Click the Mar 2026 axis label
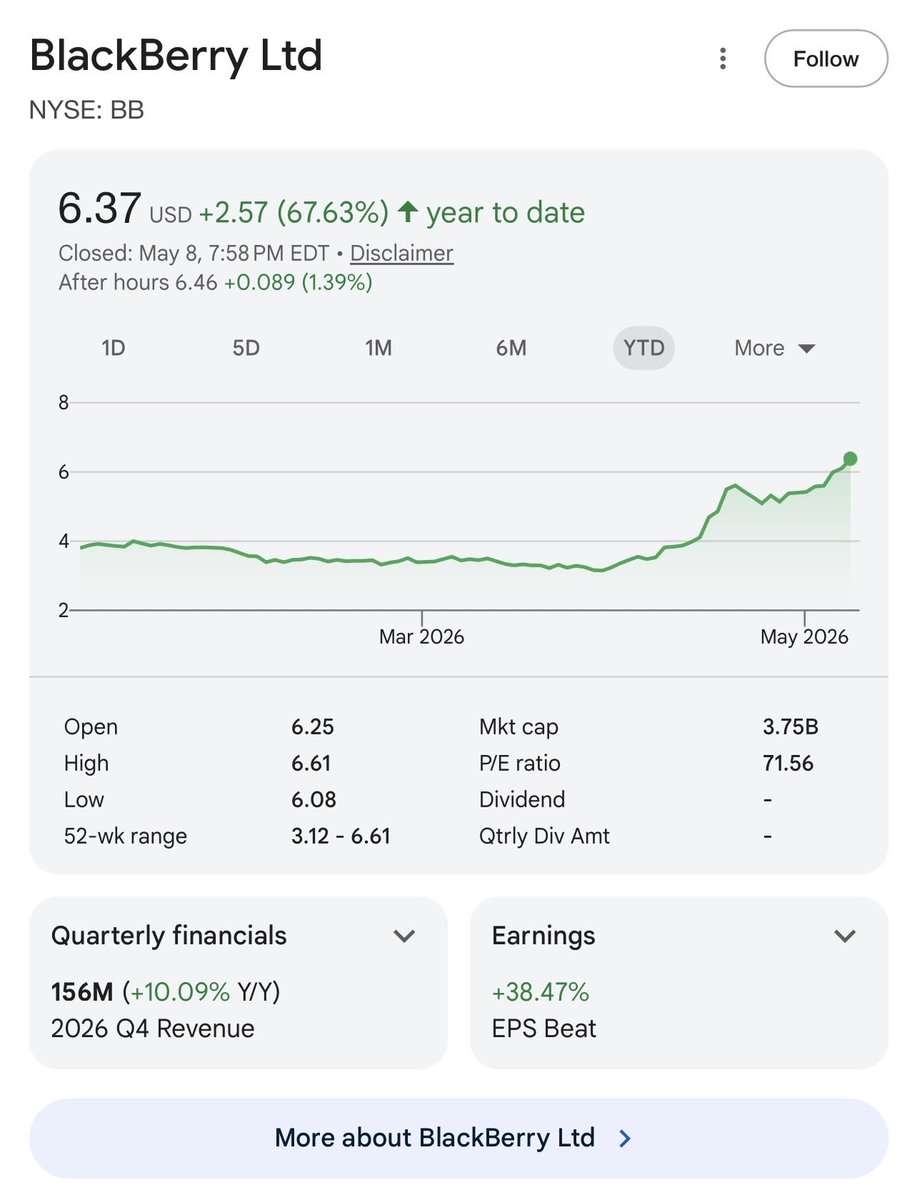Viewport: 917px width, 1200px height. 421,637
